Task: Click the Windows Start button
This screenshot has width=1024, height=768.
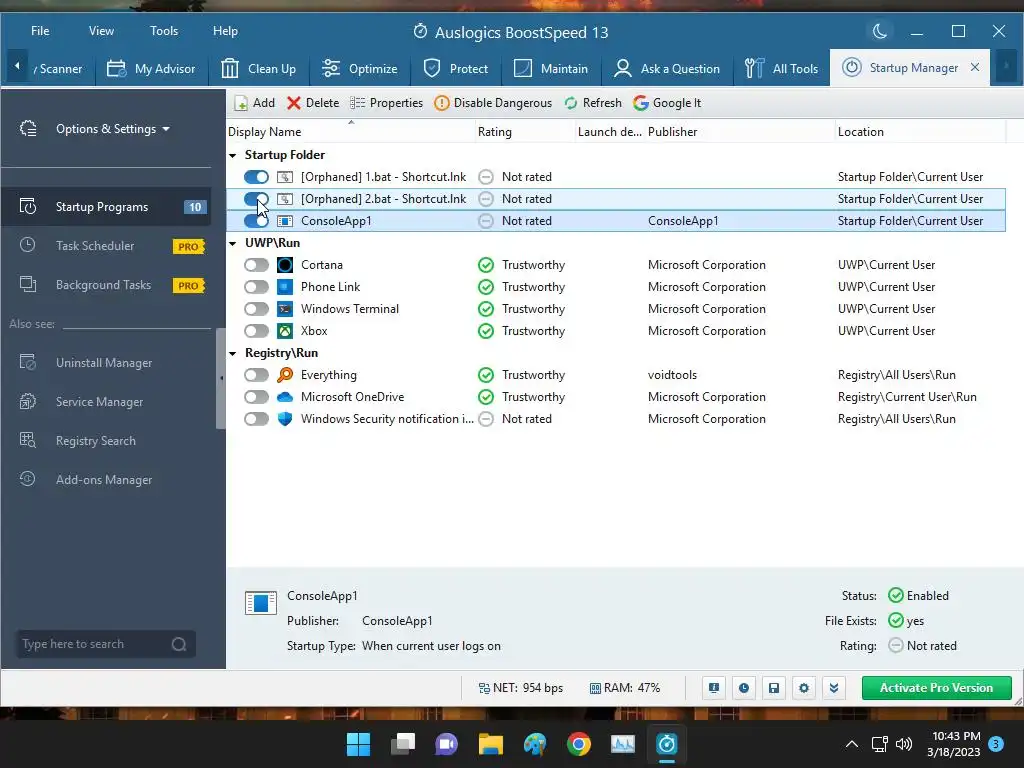Action: 358,744
